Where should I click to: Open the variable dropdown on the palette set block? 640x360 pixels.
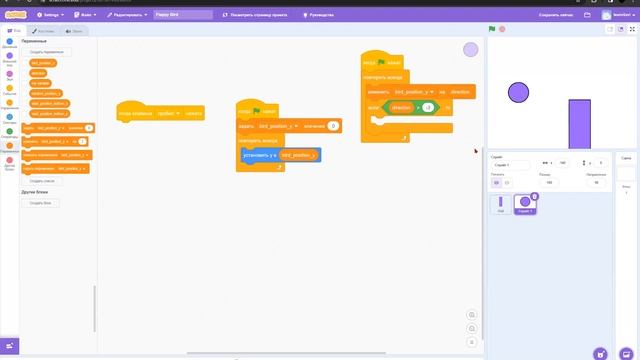[51, 128]
